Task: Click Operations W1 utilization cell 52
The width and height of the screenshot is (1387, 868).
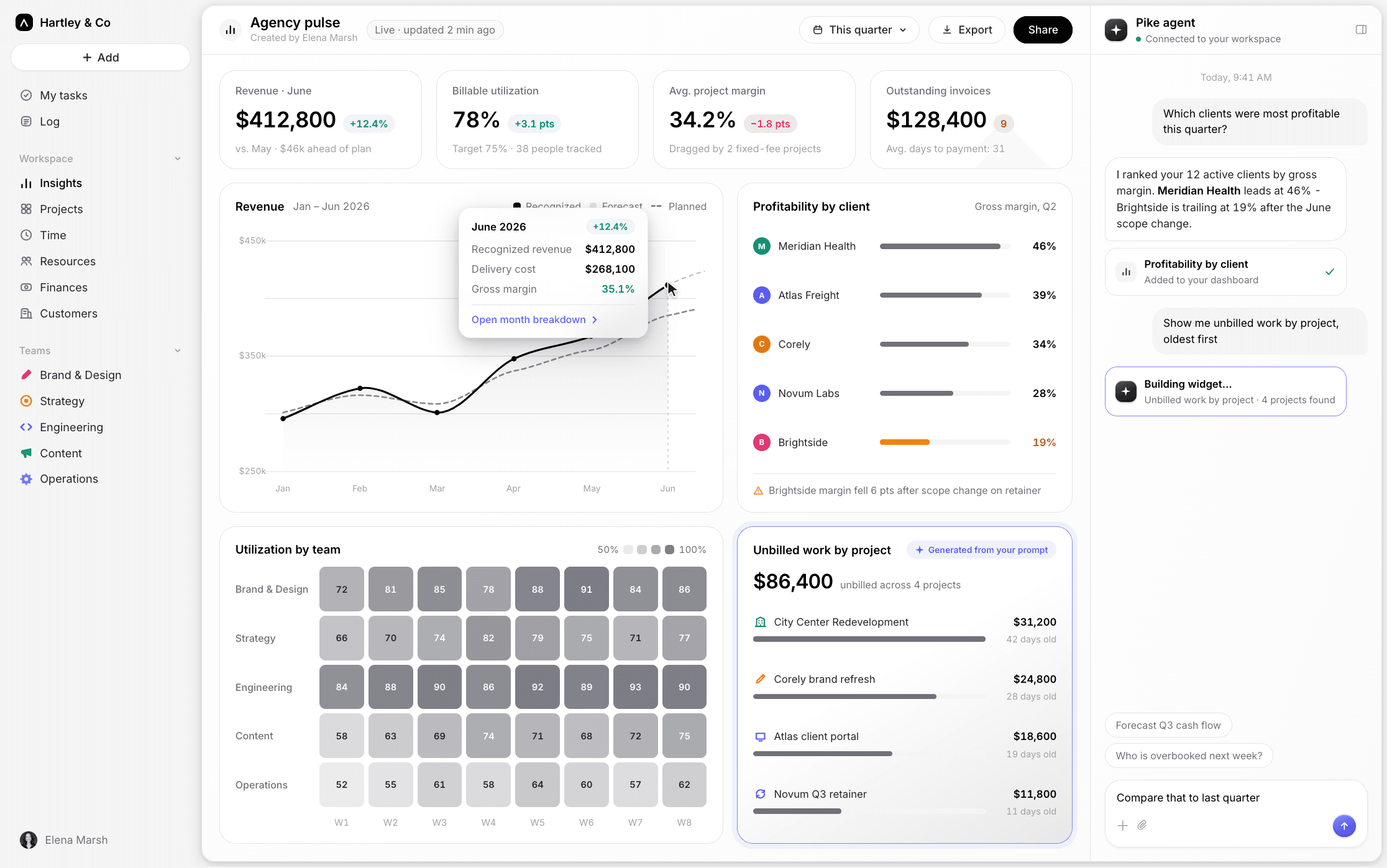Action: pos(342,785)
